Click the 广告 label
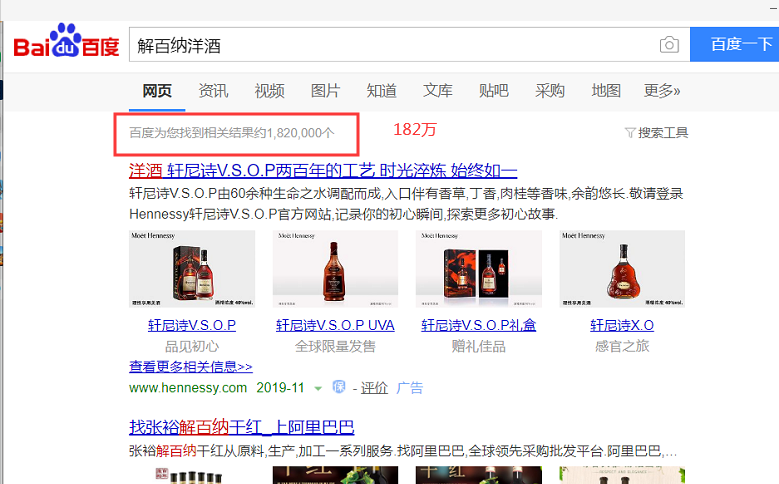This screenshot has height=484, width=779. (x=410, y=388)
